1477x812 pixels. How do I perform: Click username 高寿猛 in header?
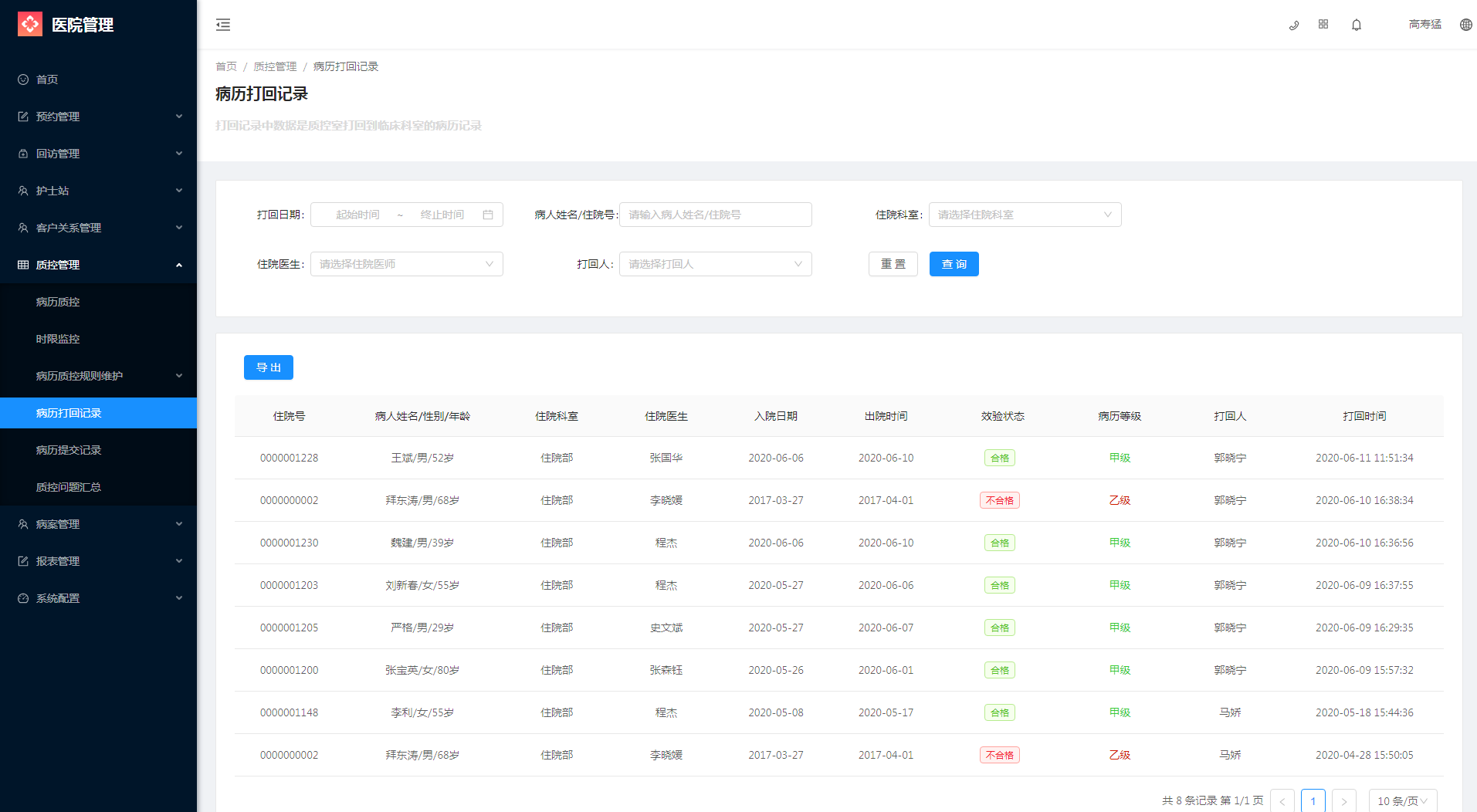(1425, 25)
